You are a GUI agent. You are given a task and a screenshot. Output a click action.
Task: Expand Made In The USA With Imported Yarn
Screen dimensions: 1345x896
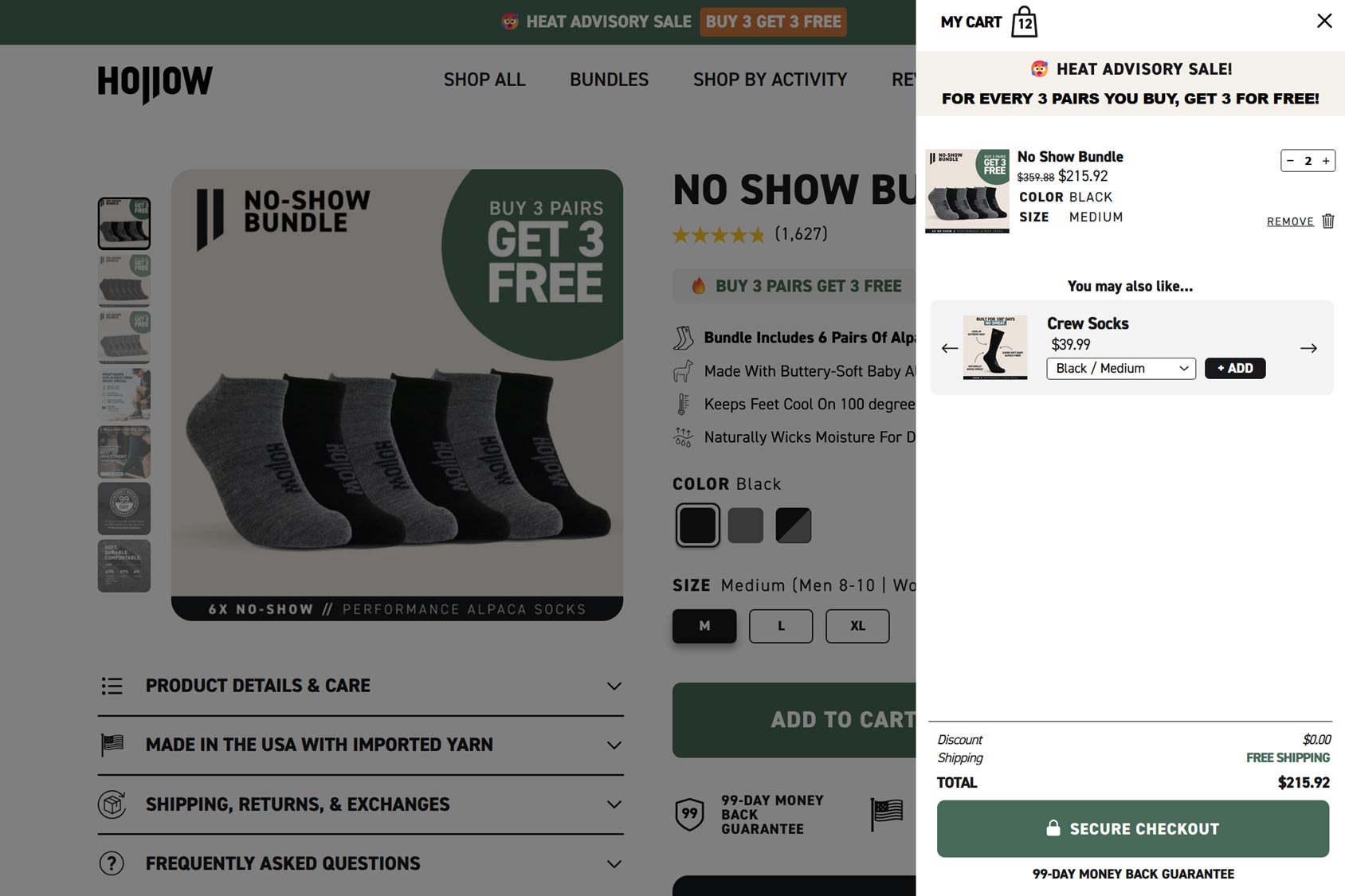pyautogui.click(x=360, y=745)
